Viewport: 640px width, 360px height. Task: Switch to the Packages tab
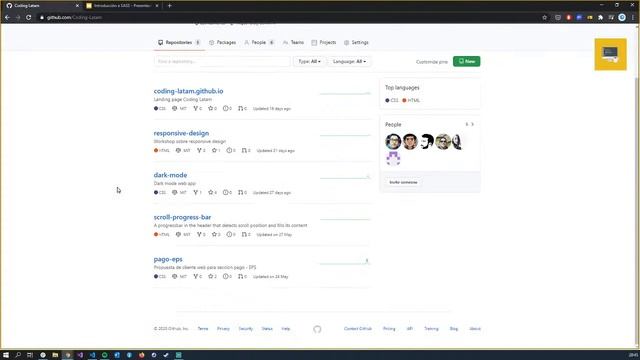click(222, 42)
